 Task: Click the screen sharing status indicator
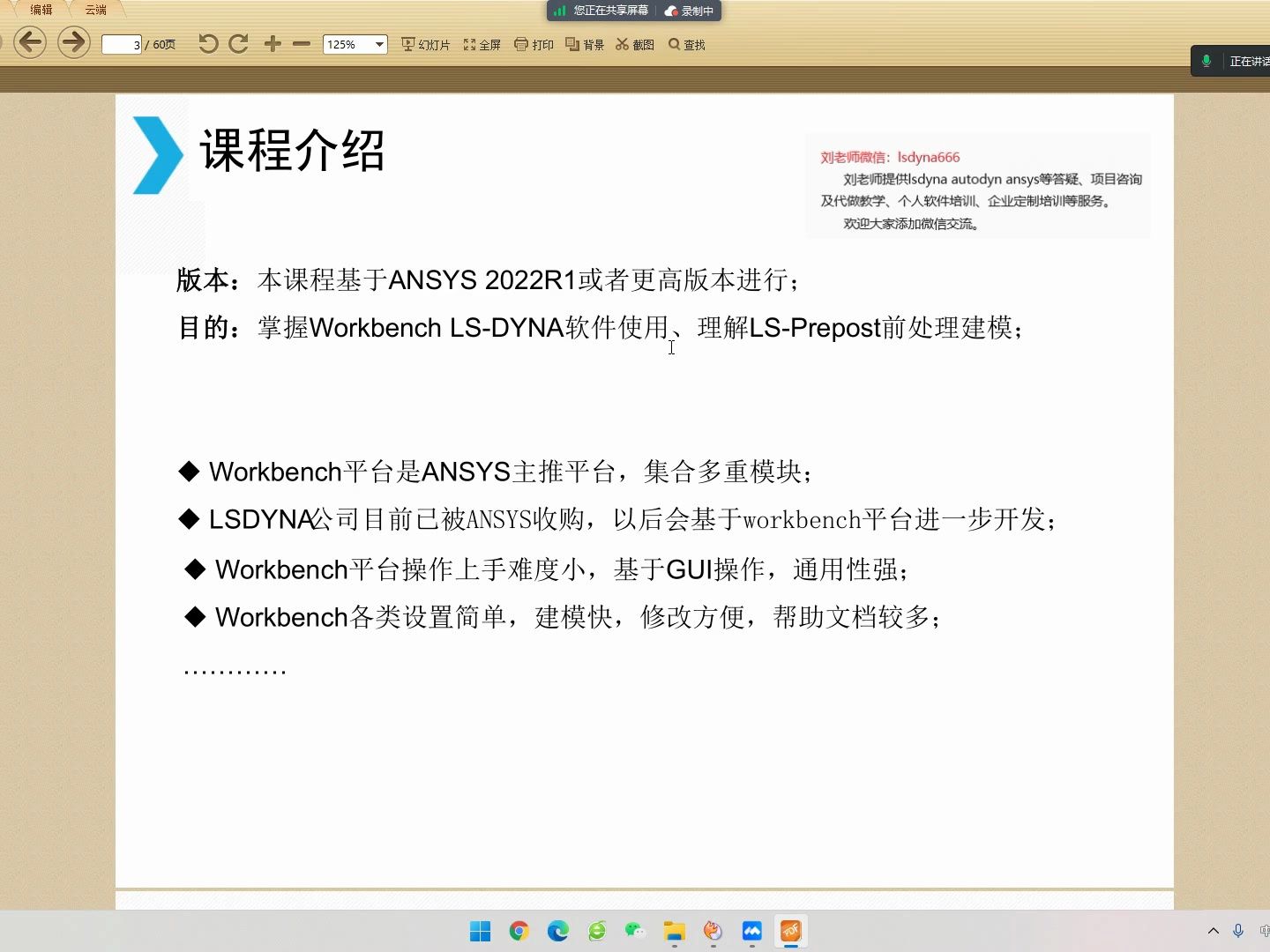601,11
